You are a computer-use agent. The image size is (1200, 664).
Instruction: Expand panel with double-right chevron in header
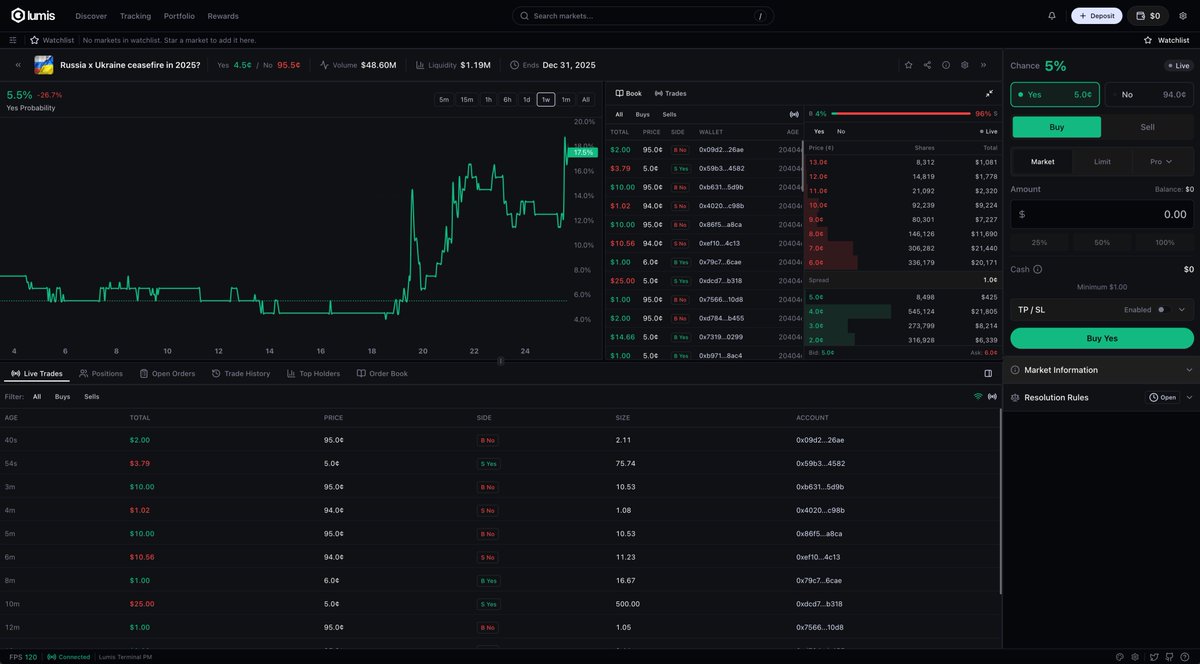pos(983,65)
